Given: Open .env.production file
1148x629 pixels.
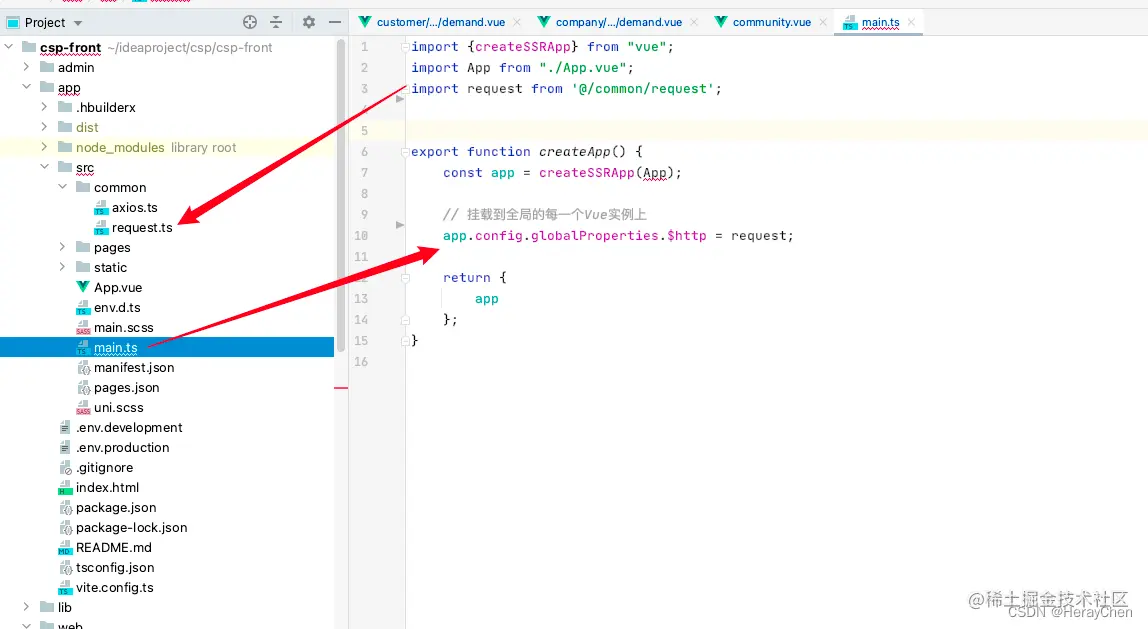Looking at the screenshot, I should coord(122,447).
